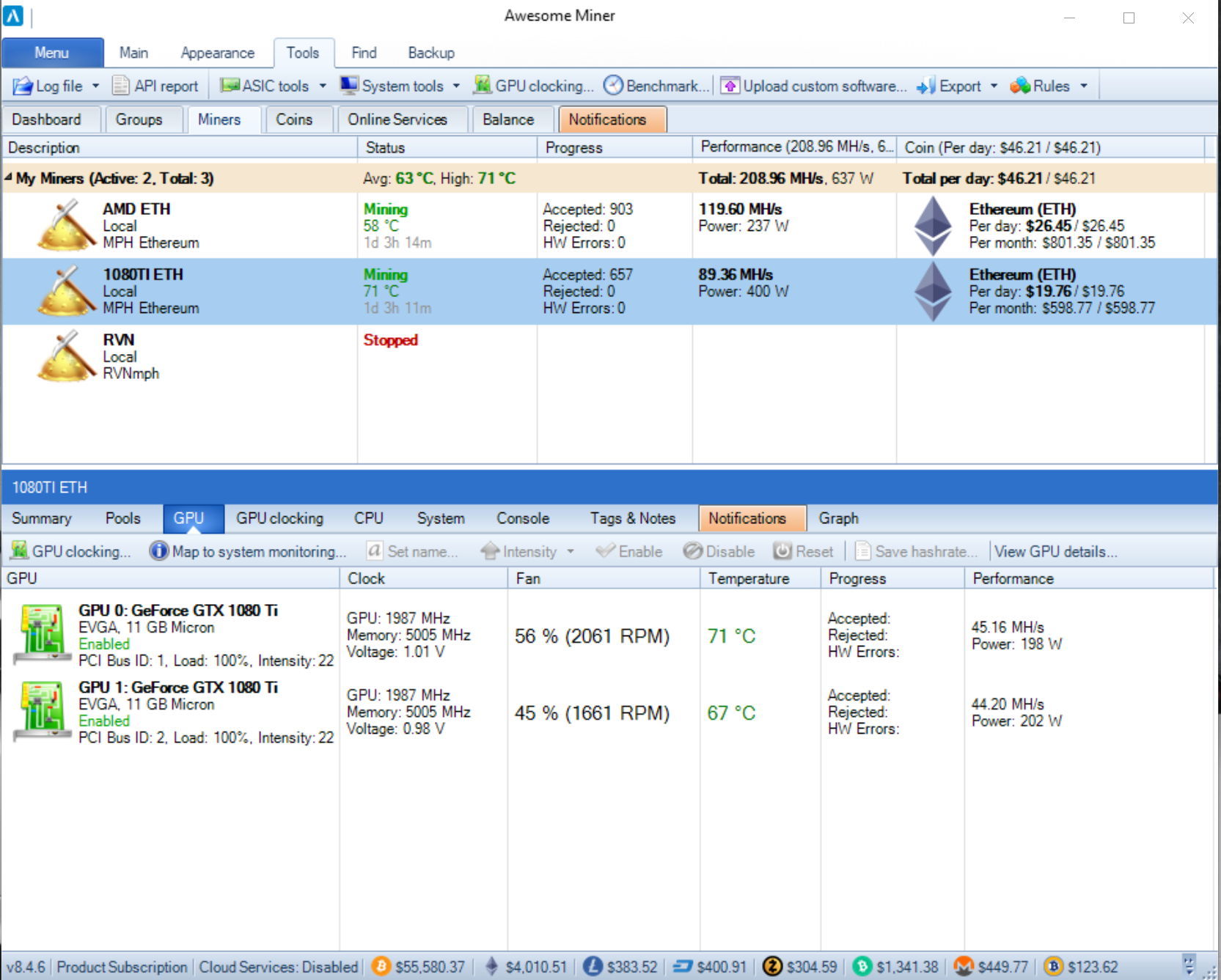Click the System tools monitor icon
This screenshot has width=1221, height=980.
pos(349,86)
